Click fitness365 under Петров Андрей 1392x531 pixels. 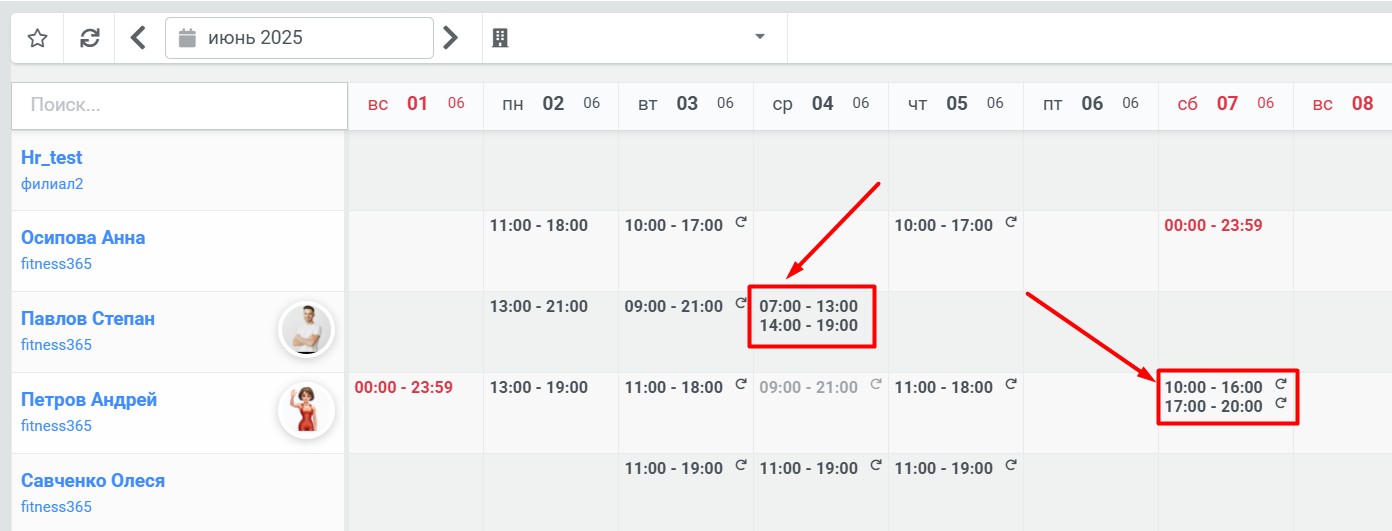(x=56, y=426)
